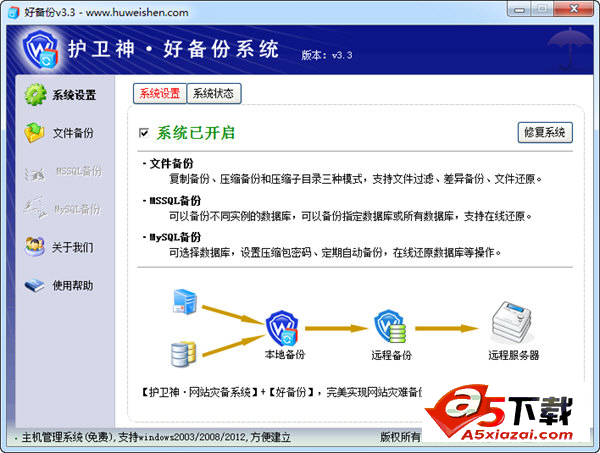The height and width of the screenshot is (453, 600).
Task: Click the 护卫神 shield logo in header
Action: 40,50
